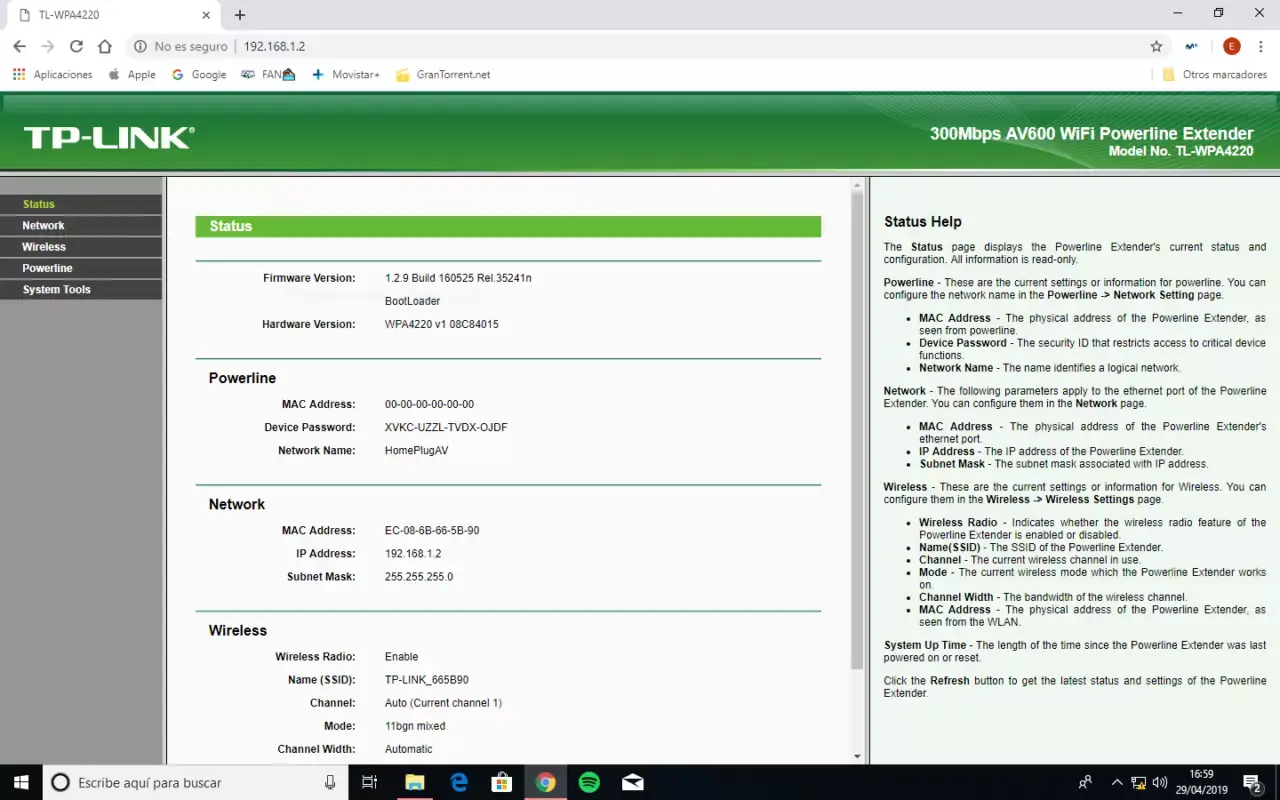The image size is (1280, 800).
Task: Open the Windows Start menu
Action: 20,782
